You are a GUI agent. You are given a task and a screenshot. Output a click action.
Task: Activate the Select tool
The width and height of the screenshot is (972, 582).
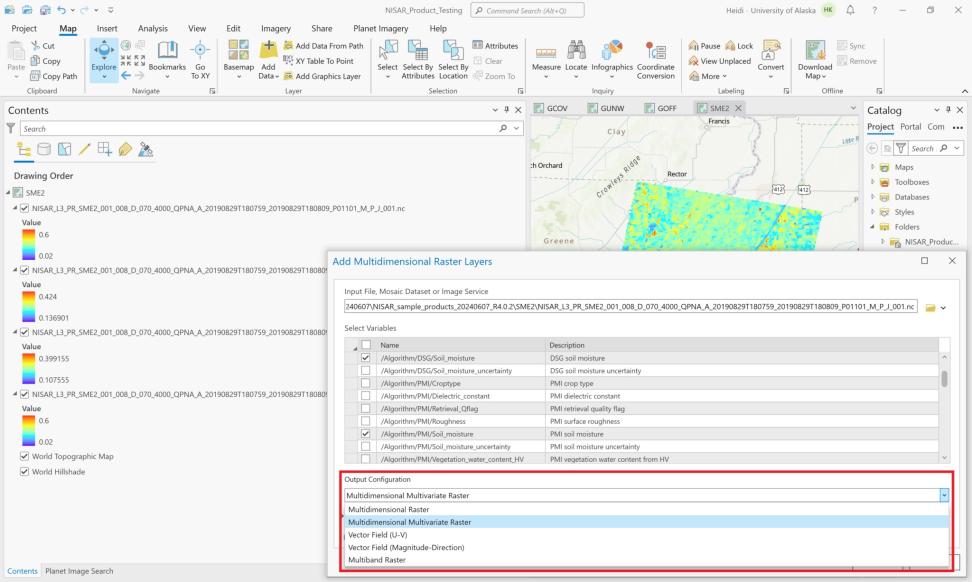tap(387, 60)
